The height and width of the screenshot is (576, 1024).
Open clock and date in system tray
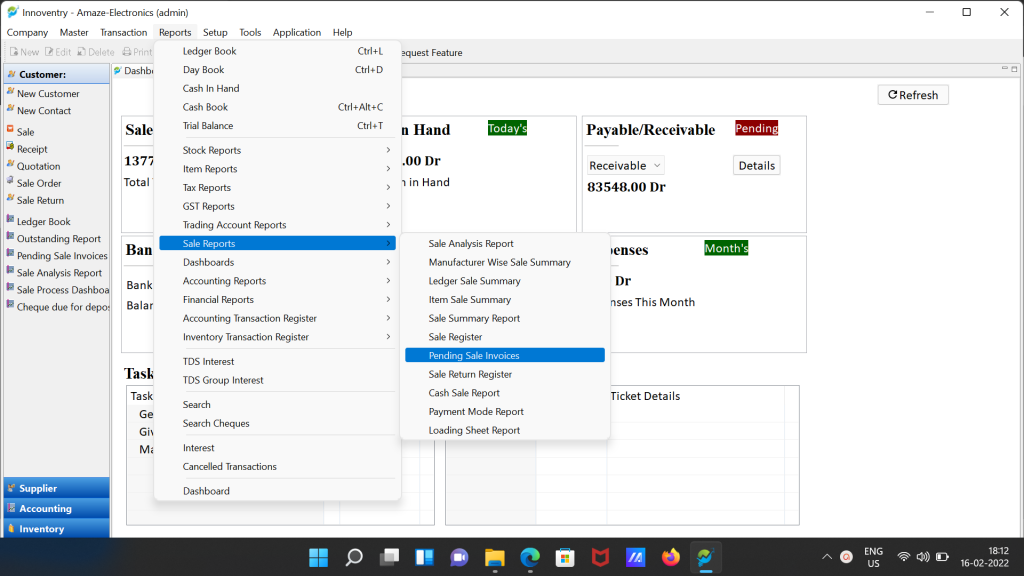(x=984, y=557)
